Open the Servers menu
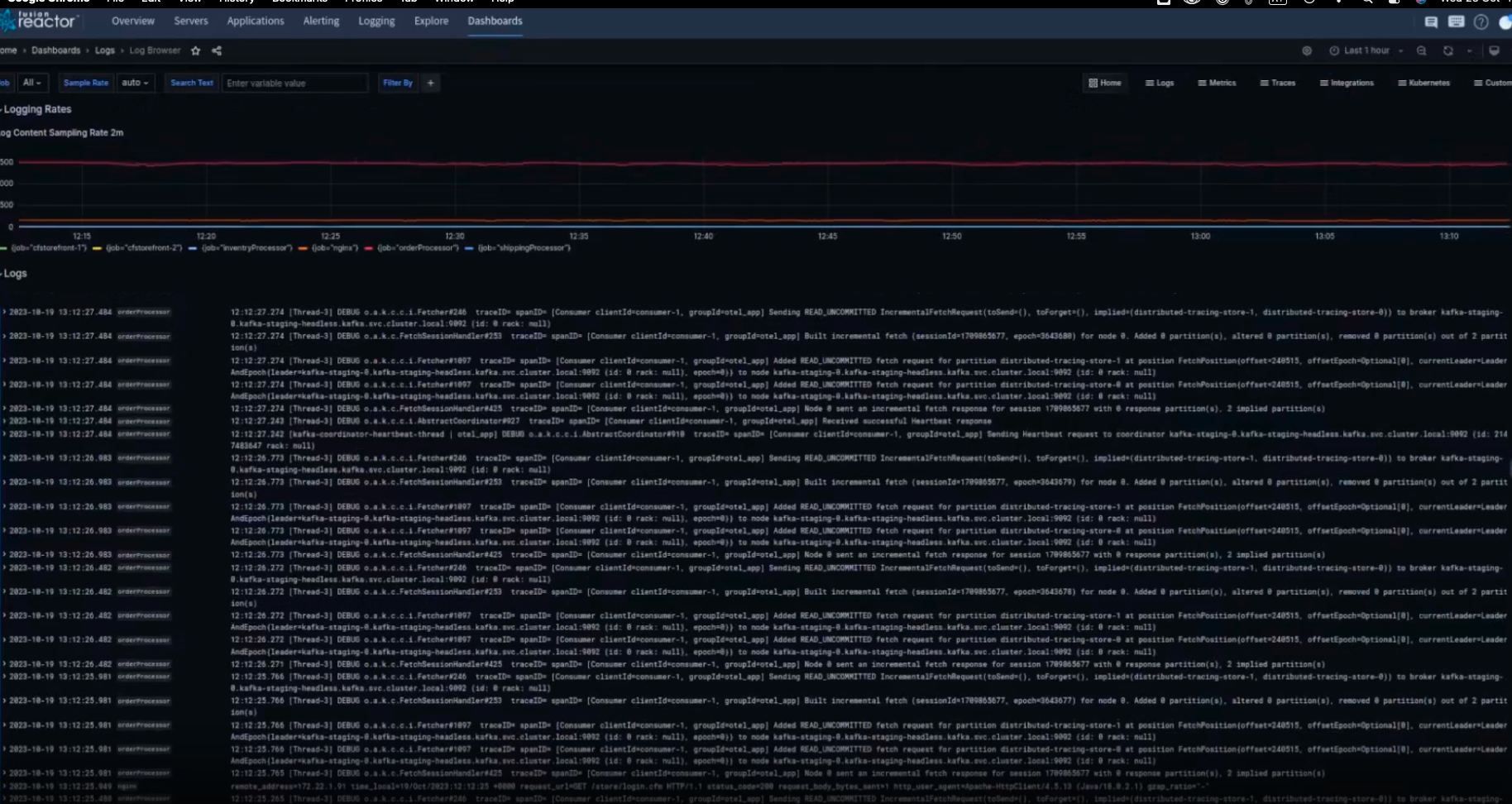This screenshot has height=804, width=1512. (191, 22)
